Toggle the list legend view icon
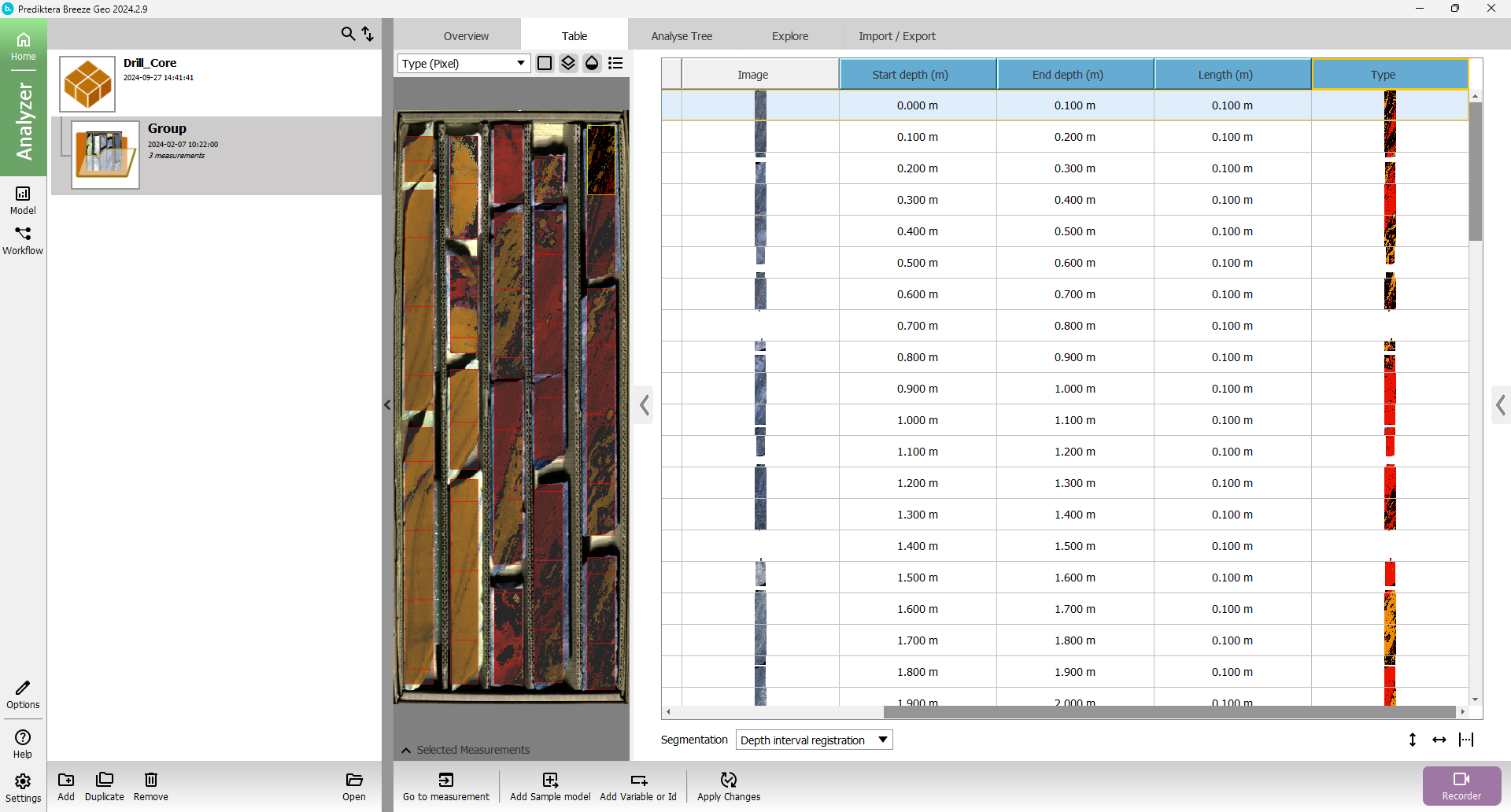Image resolution: width=1511 pixels, height=812 pixels. click(615, 63)
